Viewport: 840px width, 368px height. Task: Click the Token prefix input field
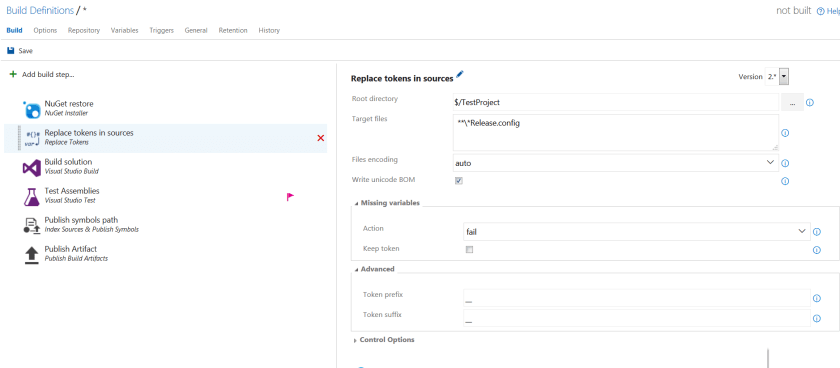[x=637, y=298]
